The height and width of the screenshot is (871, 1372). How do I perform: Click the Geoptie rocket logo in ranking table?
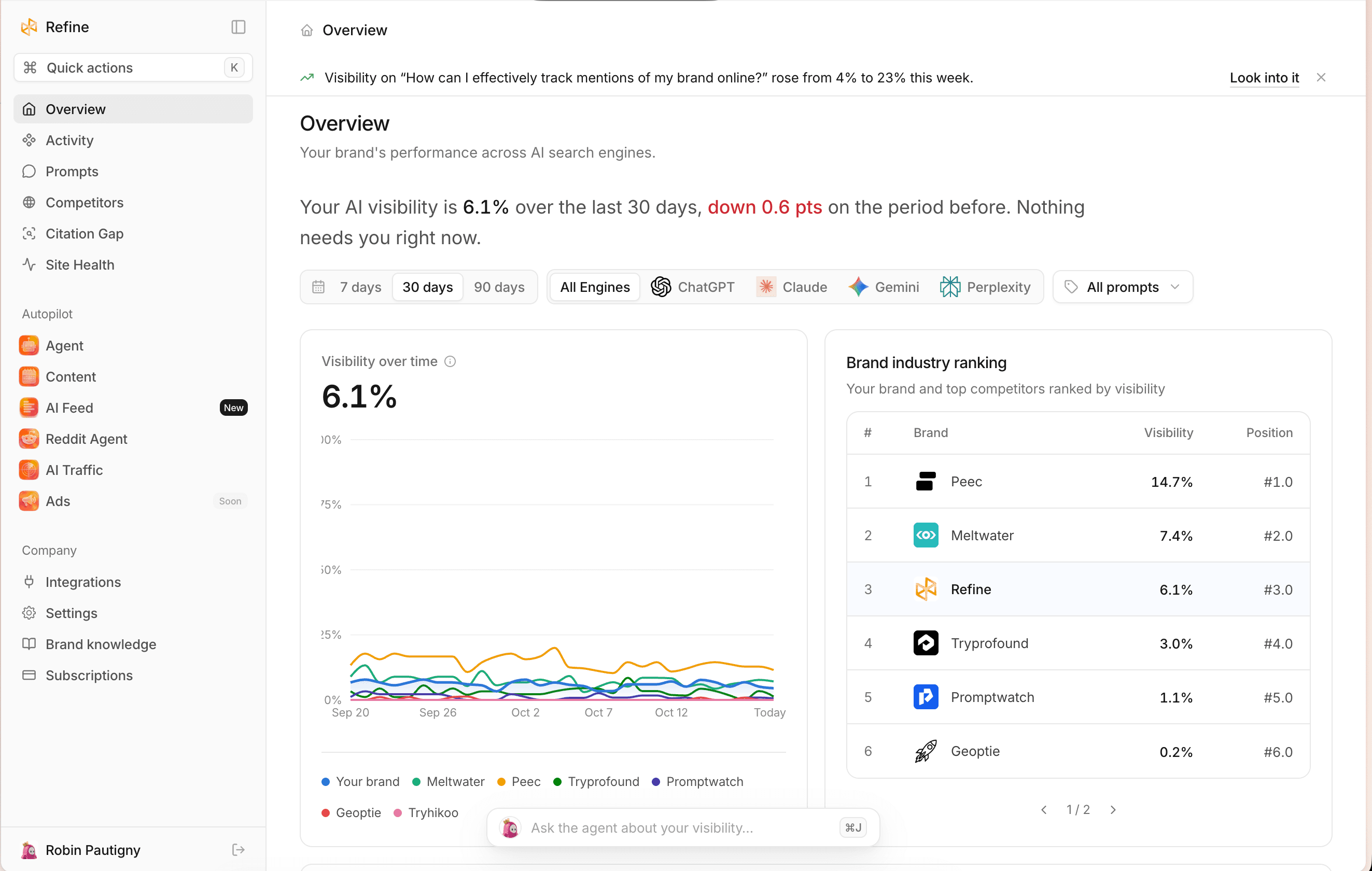926,751
